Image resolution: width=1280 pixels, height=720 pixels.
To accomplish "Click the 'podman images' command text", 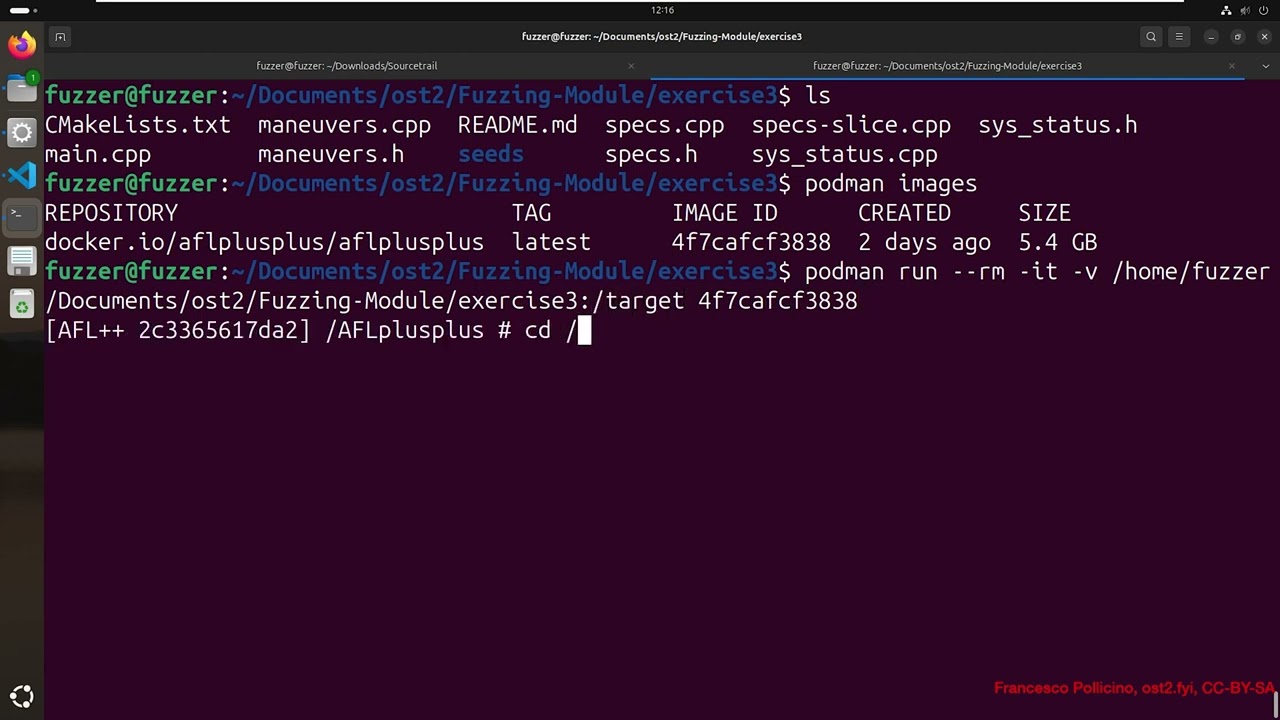I will pyautogui.click(x=891, y=184).
